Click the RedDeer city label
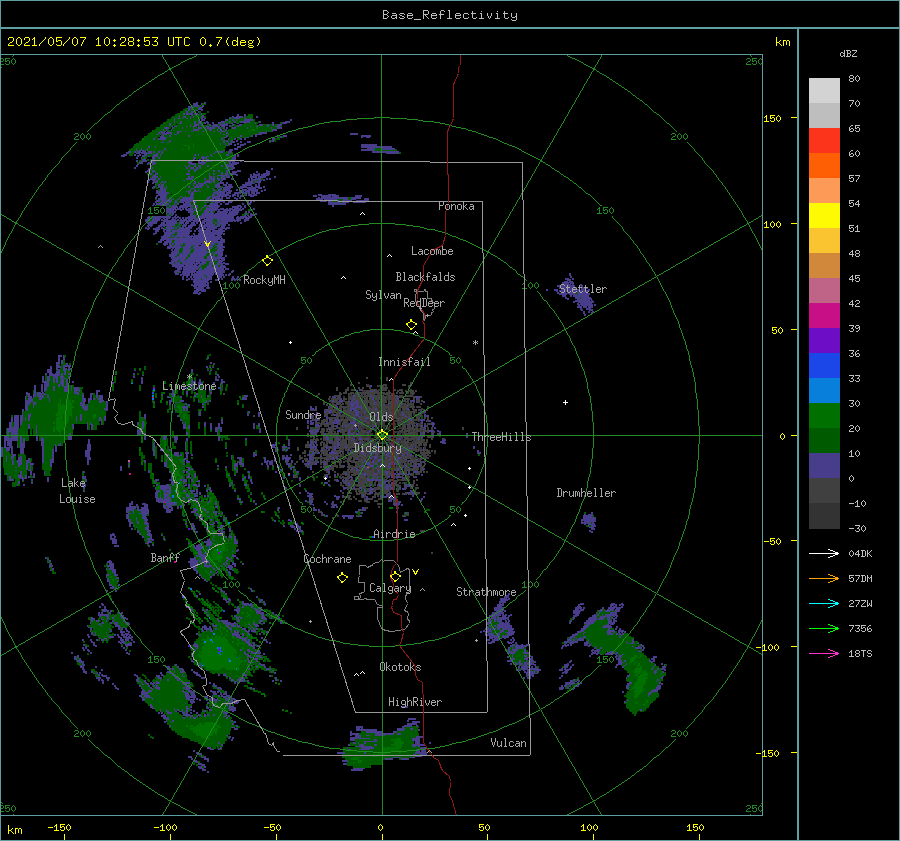Screen dimensions: 900x841 [424, 303]
